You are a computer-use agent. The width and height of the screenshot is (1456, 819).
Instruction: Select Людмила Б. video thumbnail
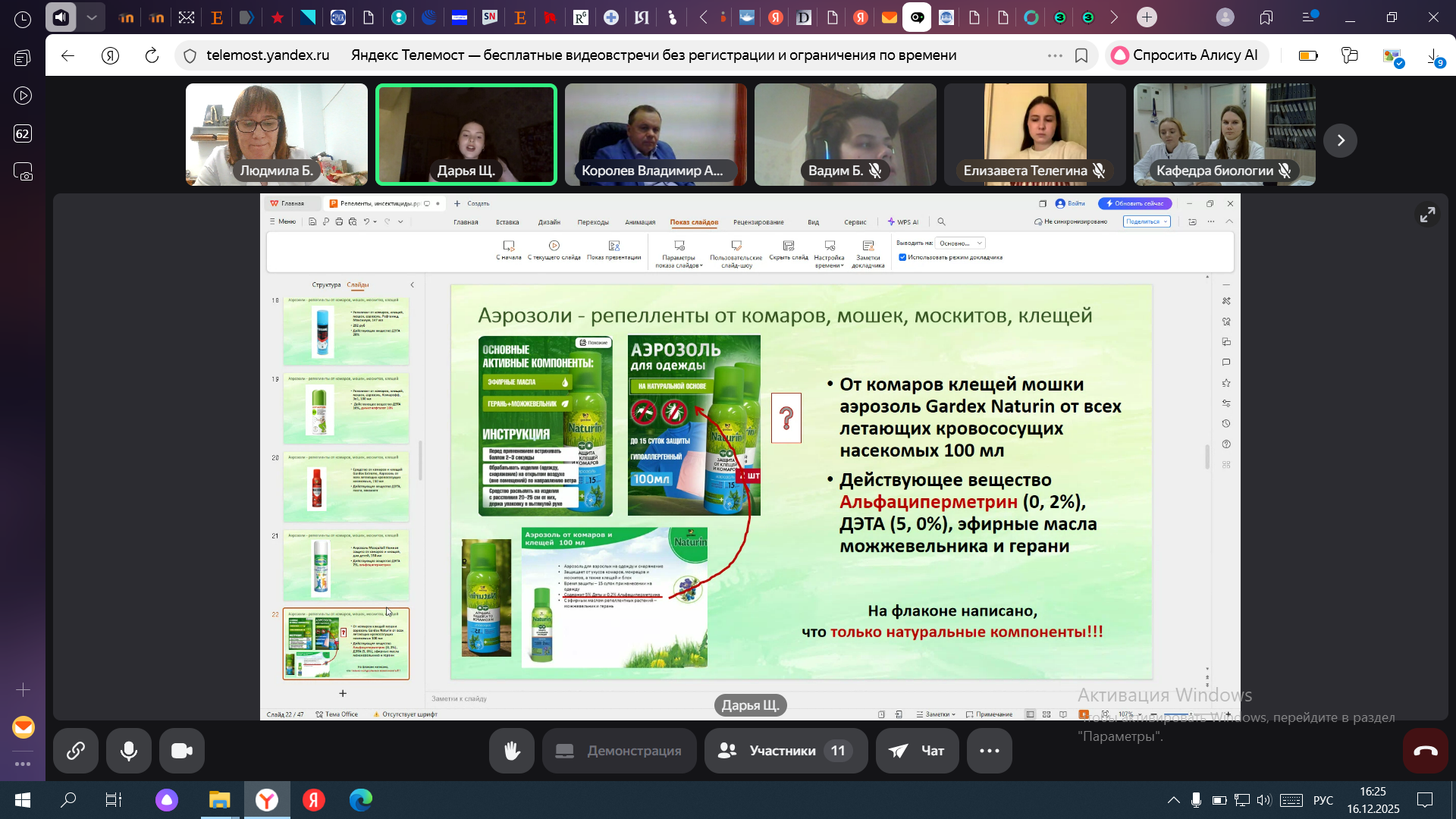[277, 134]
